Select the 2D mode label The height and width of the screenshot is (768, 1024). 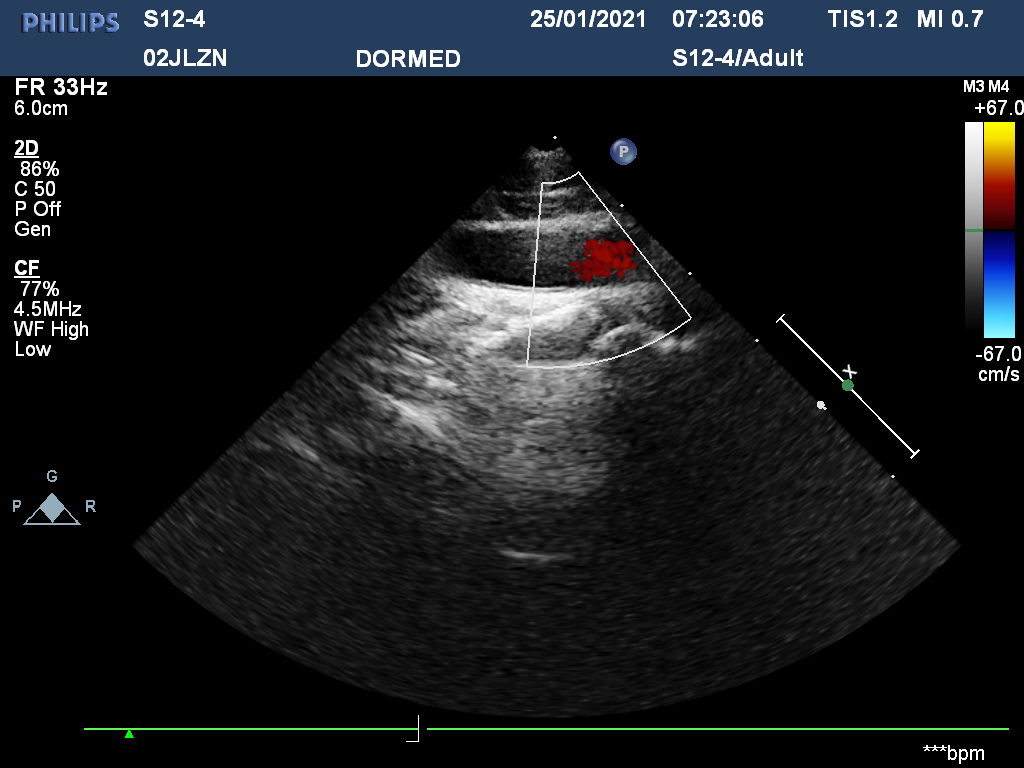[x=27, y=149]
